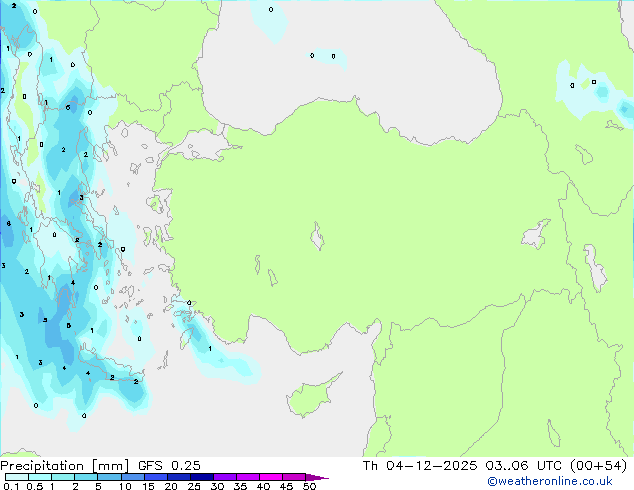The width and height of the screenshot is (634, 490).
Task: Click the legend value '0.1'
Action: (11, 486)
